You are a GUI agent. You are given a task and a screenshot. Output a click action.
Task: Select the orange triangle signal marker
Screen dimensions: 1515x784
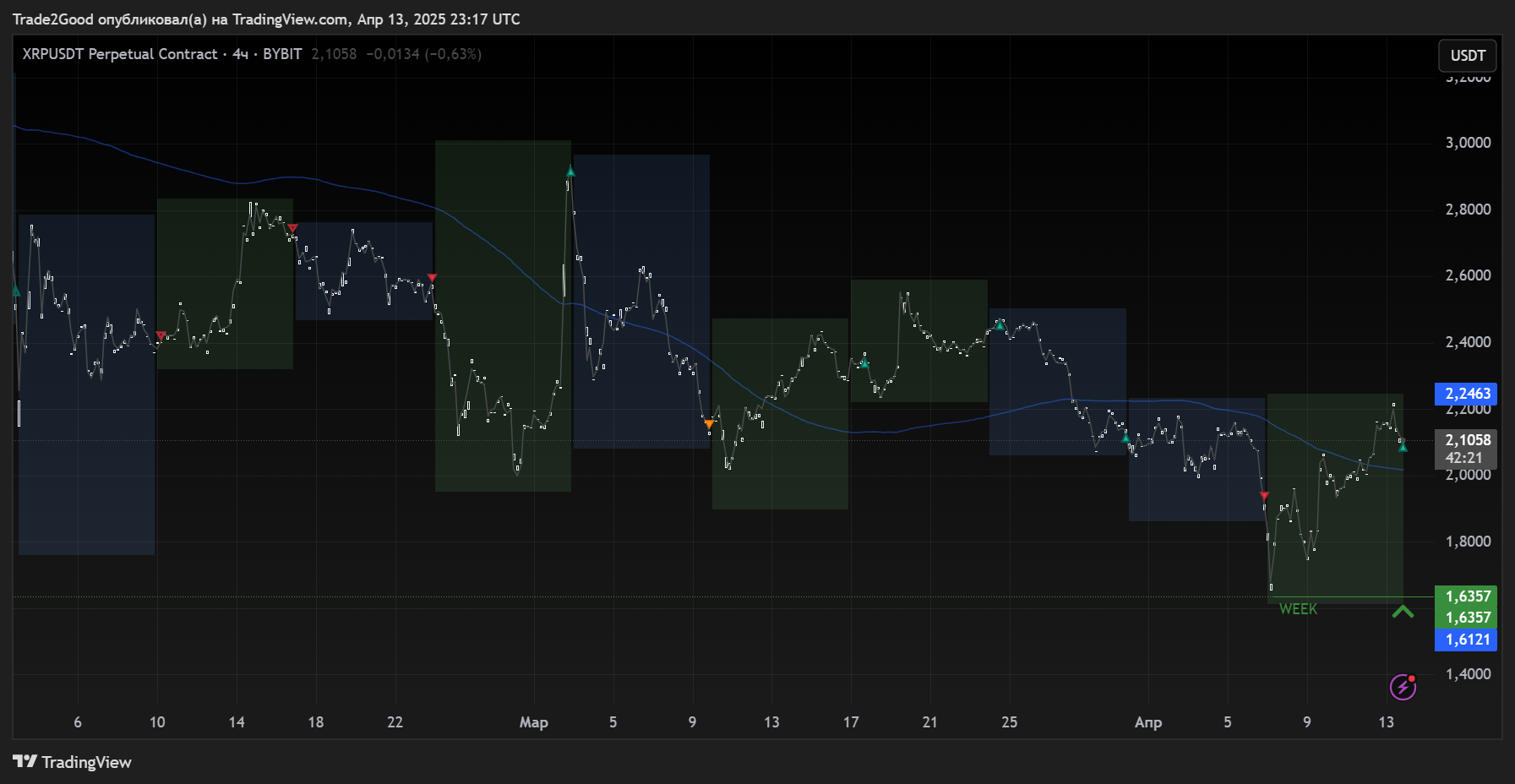coord(709,423)
